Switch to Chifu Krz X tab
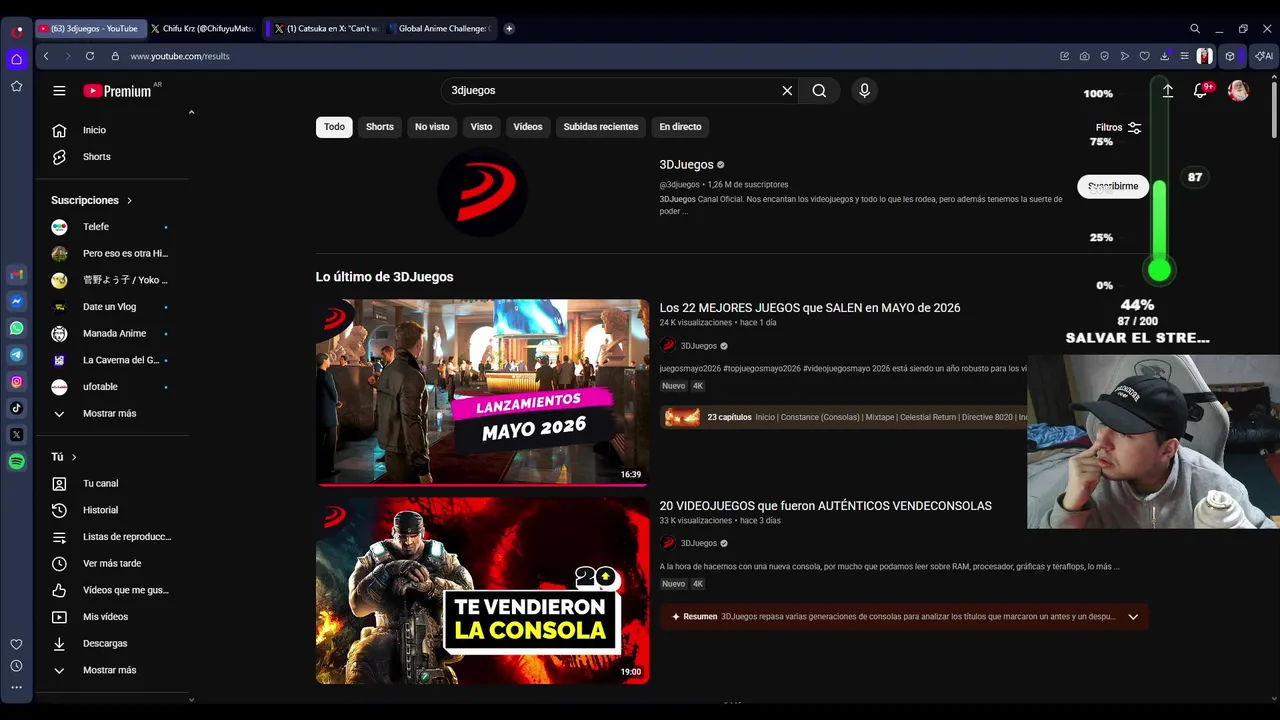The height and width of the screenshot is (720, 1280). (203, 29)
